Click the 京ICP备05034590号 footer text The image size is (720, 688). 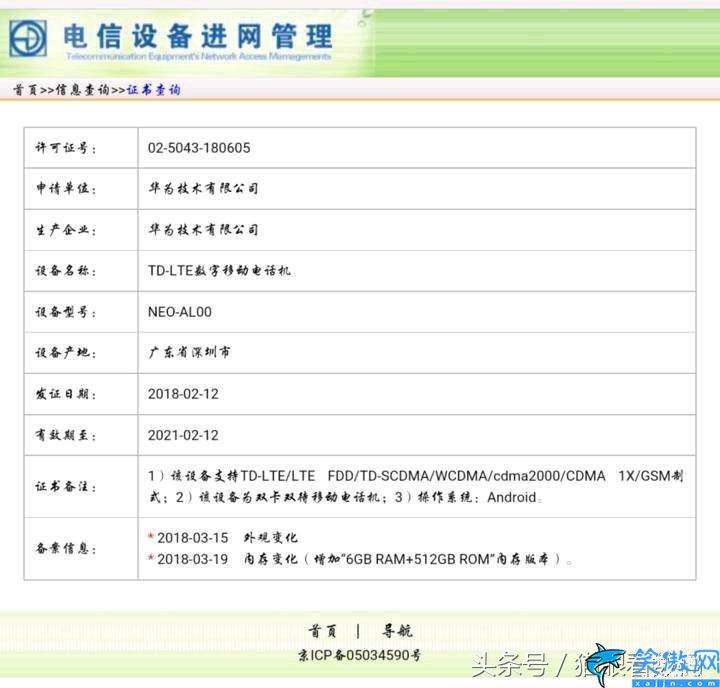[x=359, y=655]
